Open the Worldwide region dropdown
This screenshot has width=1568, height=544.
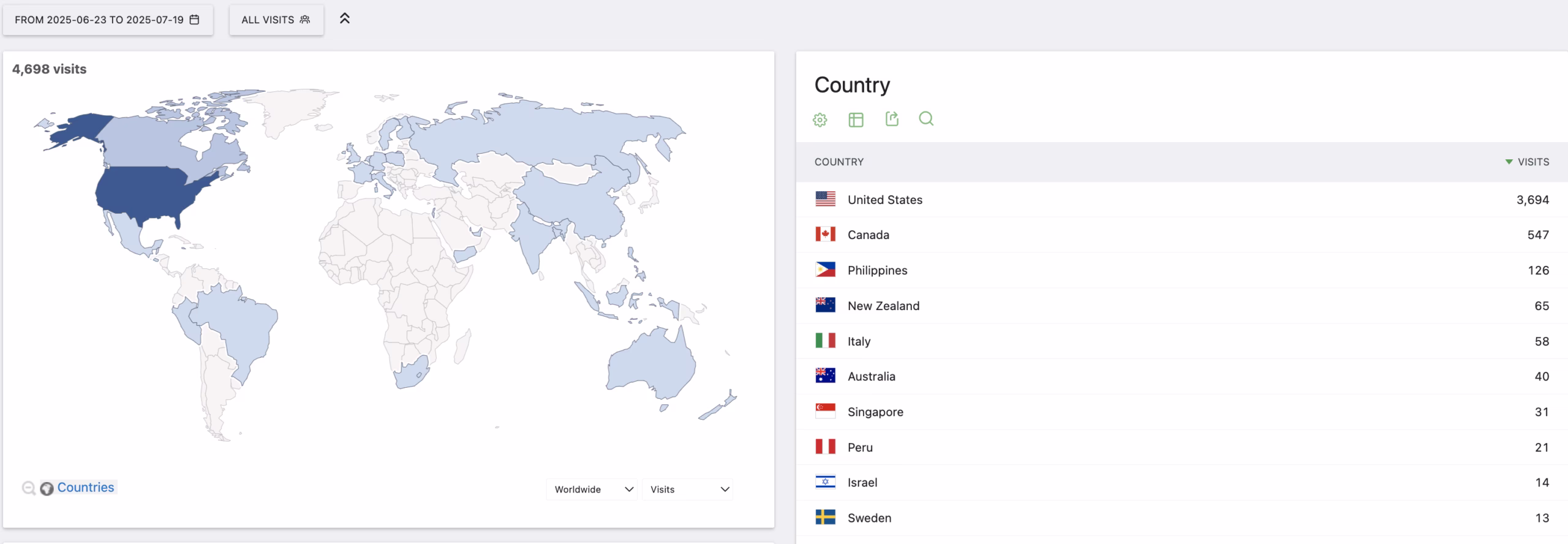coord(592,489)
